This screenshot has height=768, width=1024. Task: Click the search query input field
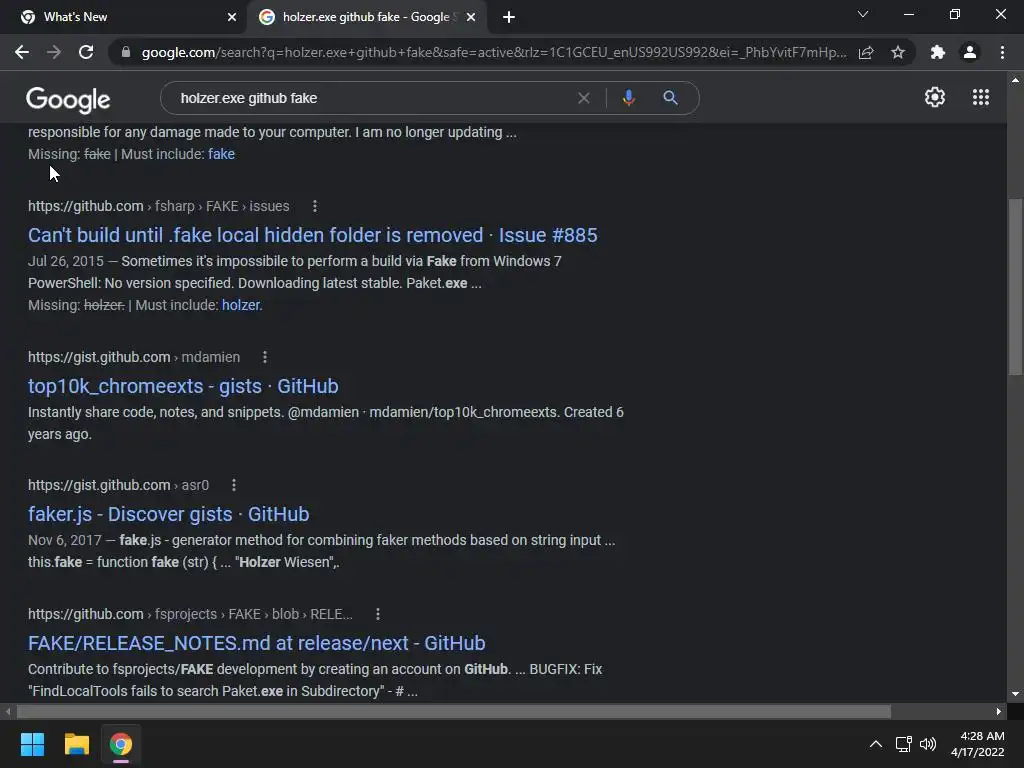pyautogui.click(x=372, y=98)
